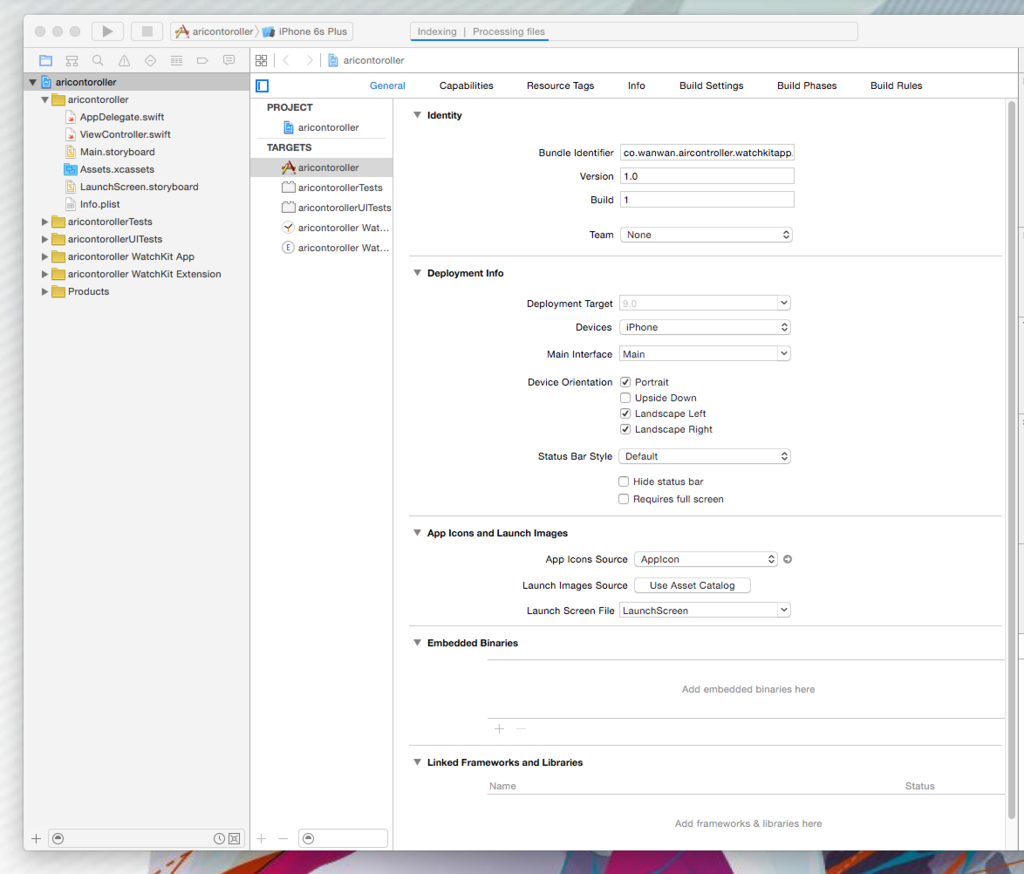Stop the running build
The width and height of the screenshot is (1024, 874).
point(147,31)
